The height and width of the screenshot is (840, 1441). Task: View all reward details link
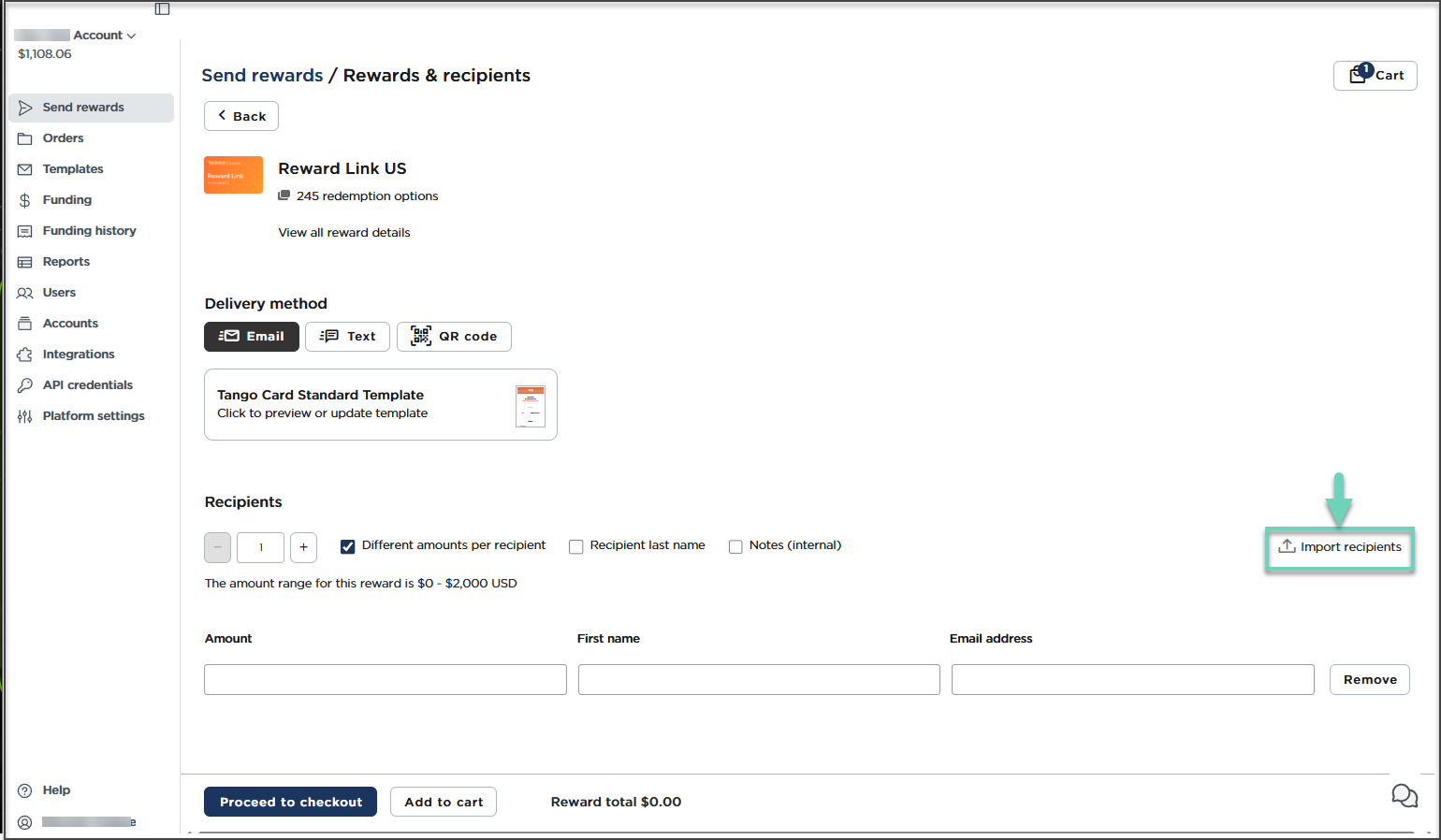click(344, 233)
